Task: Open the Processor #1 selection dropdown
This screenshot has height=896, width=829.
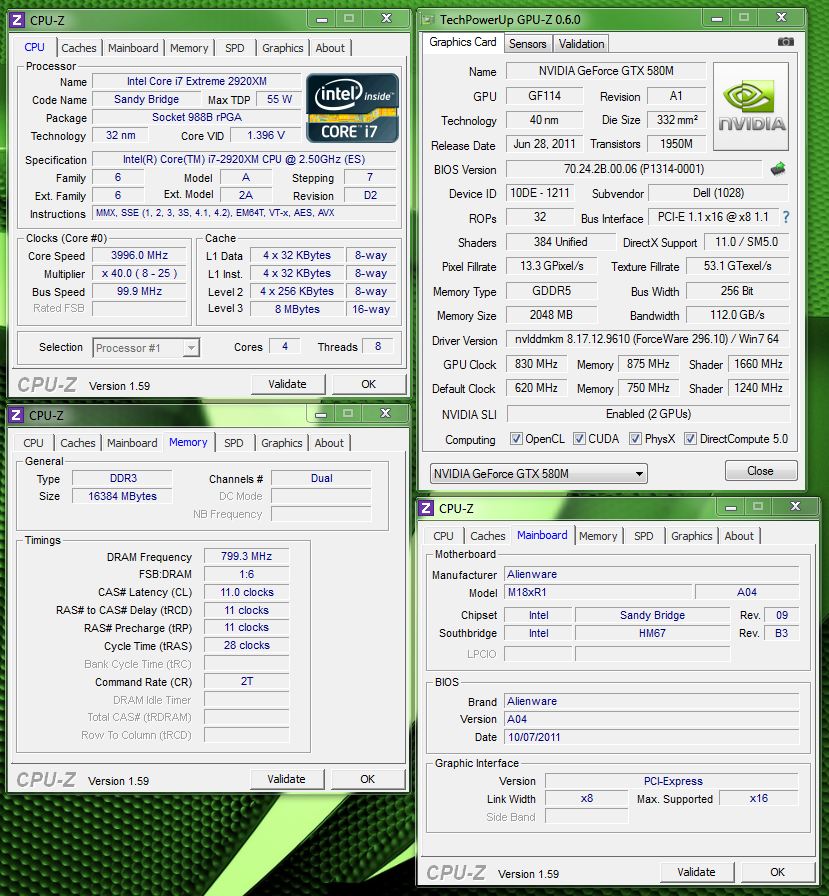Action: coord(146,347)
